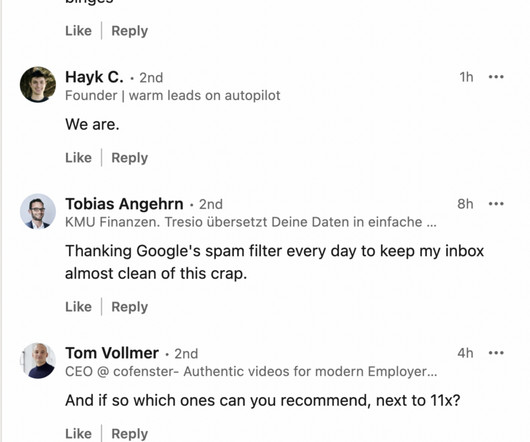Open Tom Vollmer's profile via name

click(112, 353)
